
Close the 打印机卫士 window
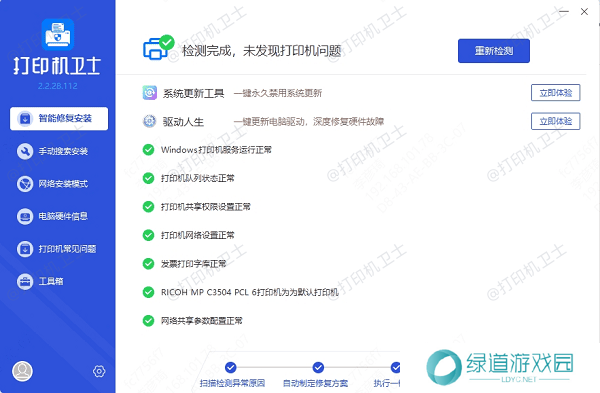[584, 11]
